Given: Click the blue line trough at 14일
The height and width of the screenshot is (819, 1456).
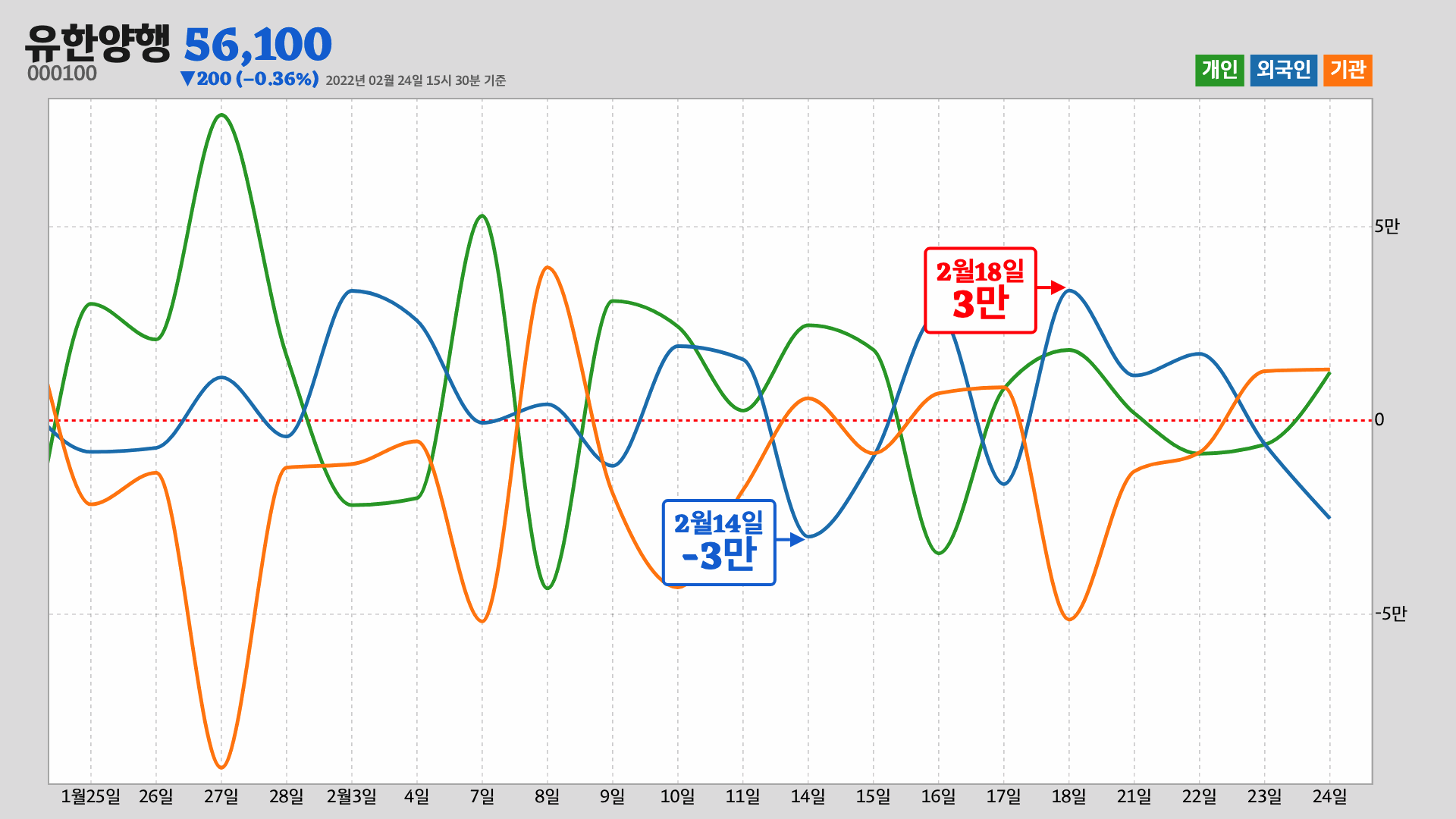Looking at the screenshot, I should click(x=810, y=536).
